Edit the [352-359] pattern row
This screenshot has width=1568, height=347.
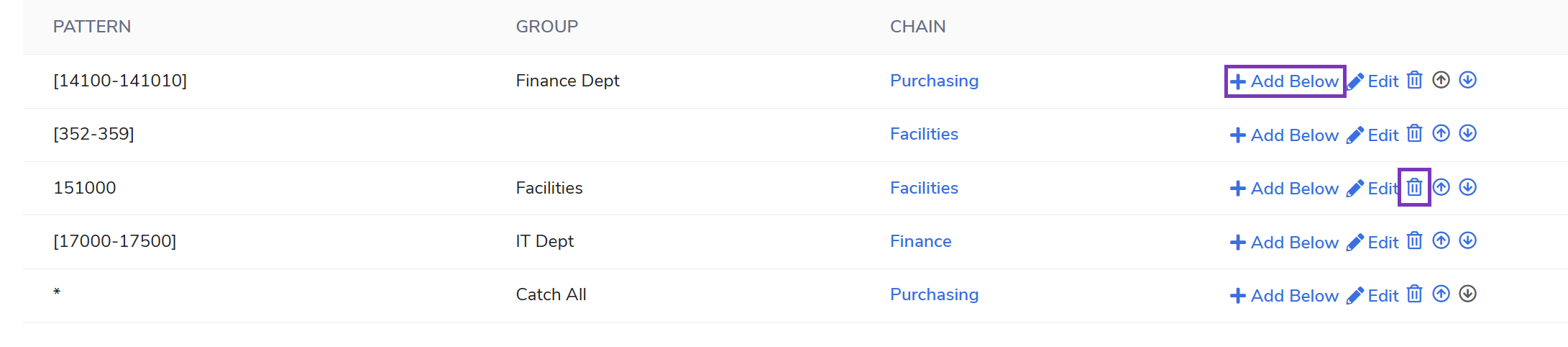pyautogui.click(x=1373, y=135)
